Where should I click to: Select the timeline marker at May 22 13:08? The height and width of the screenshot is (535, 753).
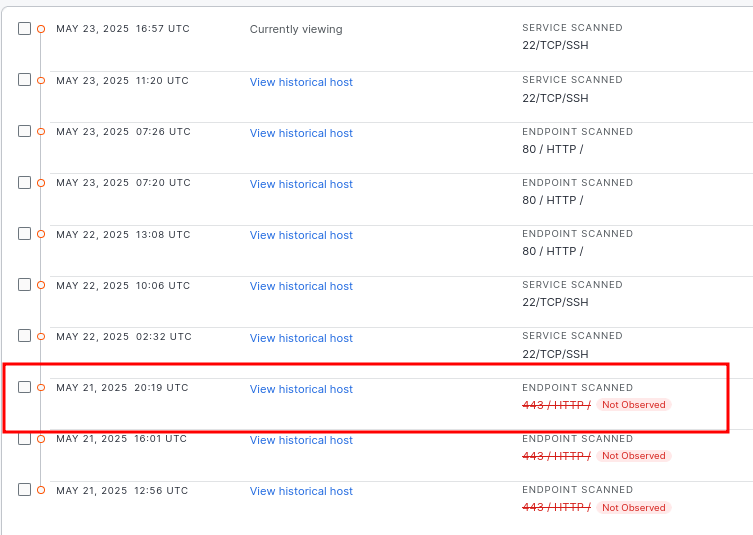tap(41, 234)
